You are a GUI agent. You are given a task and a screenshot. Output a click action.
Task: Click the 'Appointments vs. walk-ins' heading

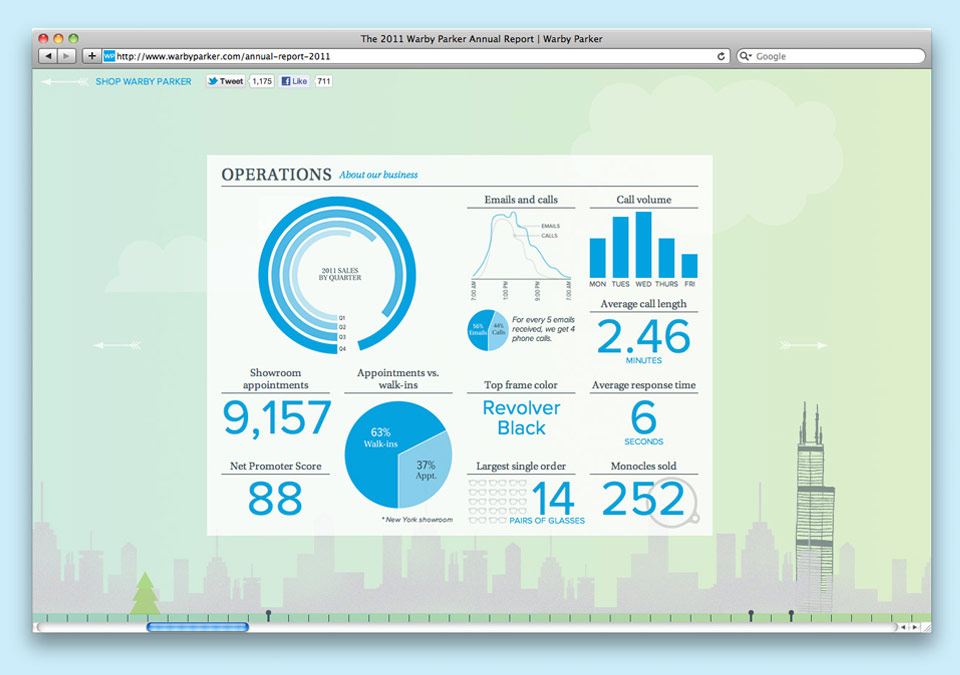click(398, 379)
